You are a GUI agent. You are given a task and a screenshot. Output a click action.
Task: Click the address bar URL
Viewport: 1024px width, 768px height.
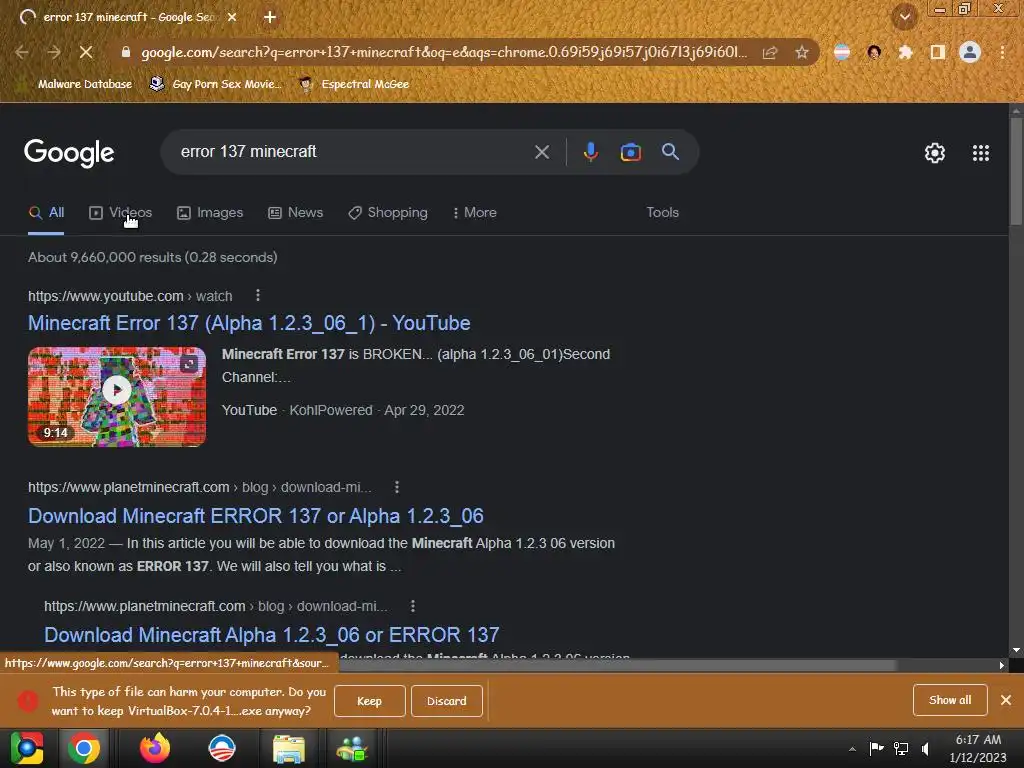[444, 52]
